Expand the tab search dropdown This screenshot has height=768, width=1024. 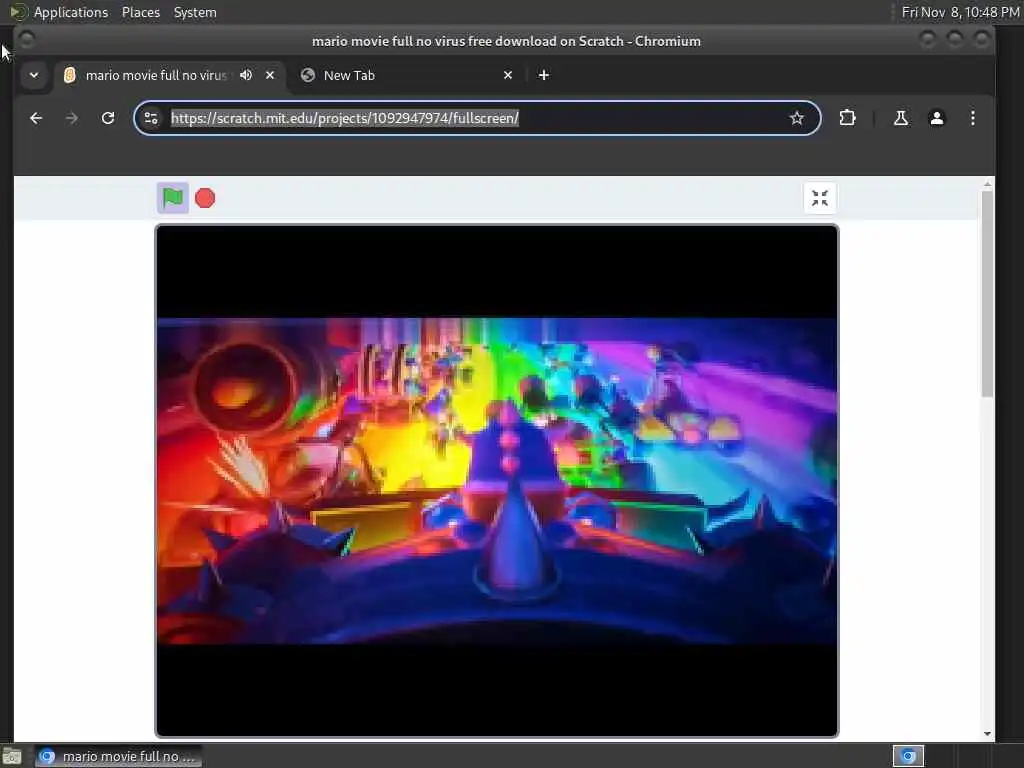(34, 75)
